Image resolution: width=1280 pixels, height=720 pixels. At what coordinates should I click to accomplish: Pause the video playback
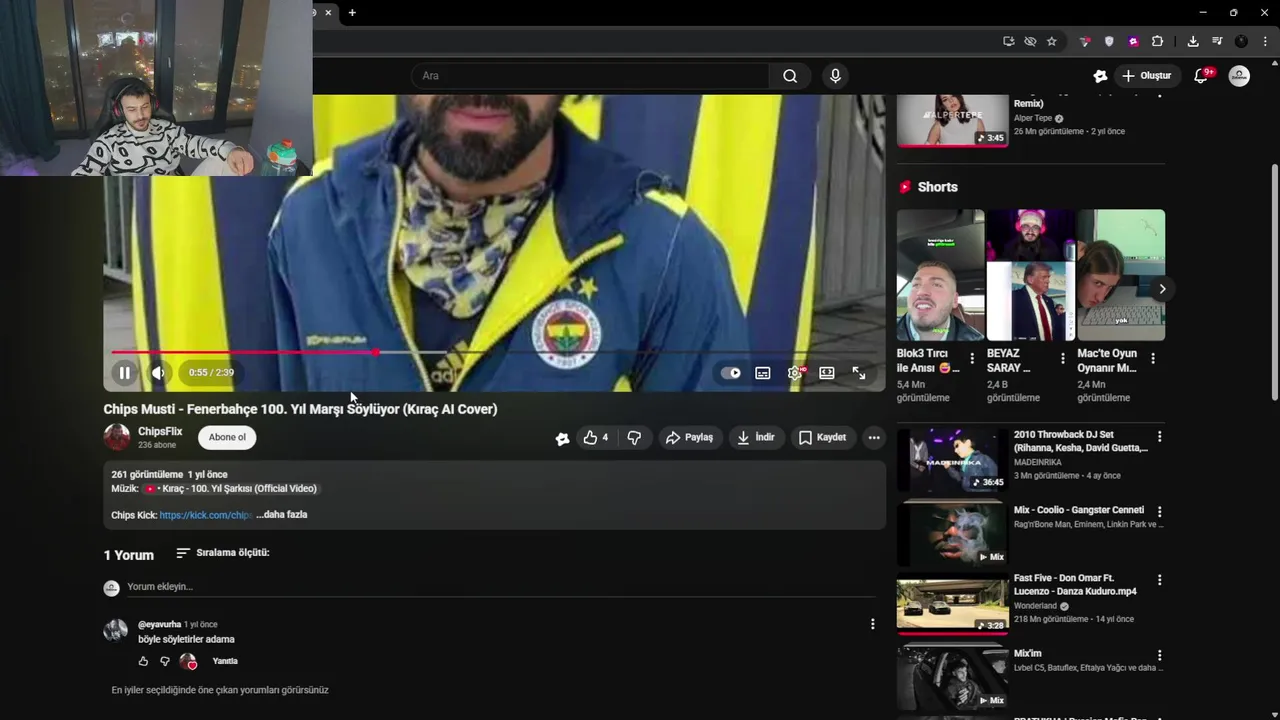pos(124,373)
